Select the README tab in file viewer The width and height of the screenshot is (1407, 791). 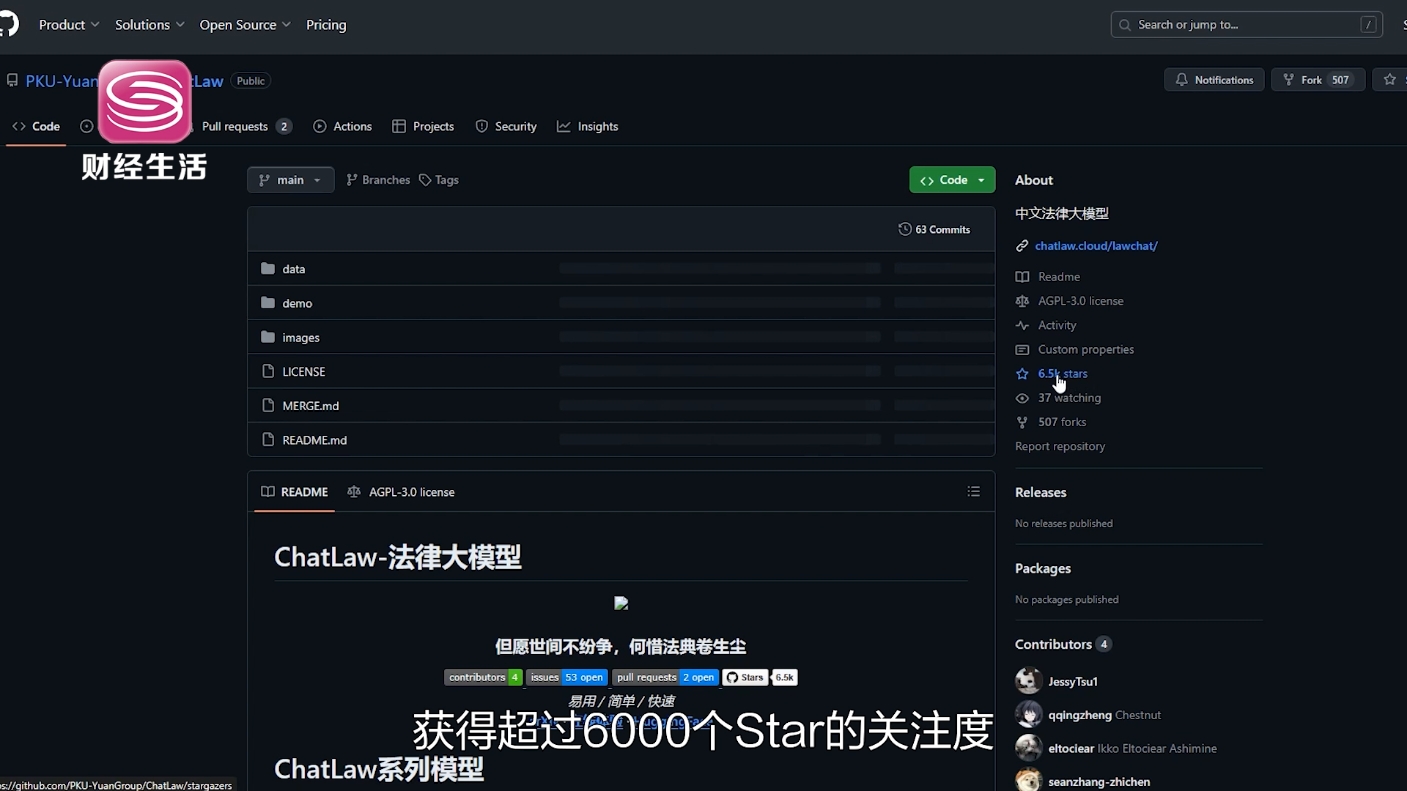tap(294, 492)
